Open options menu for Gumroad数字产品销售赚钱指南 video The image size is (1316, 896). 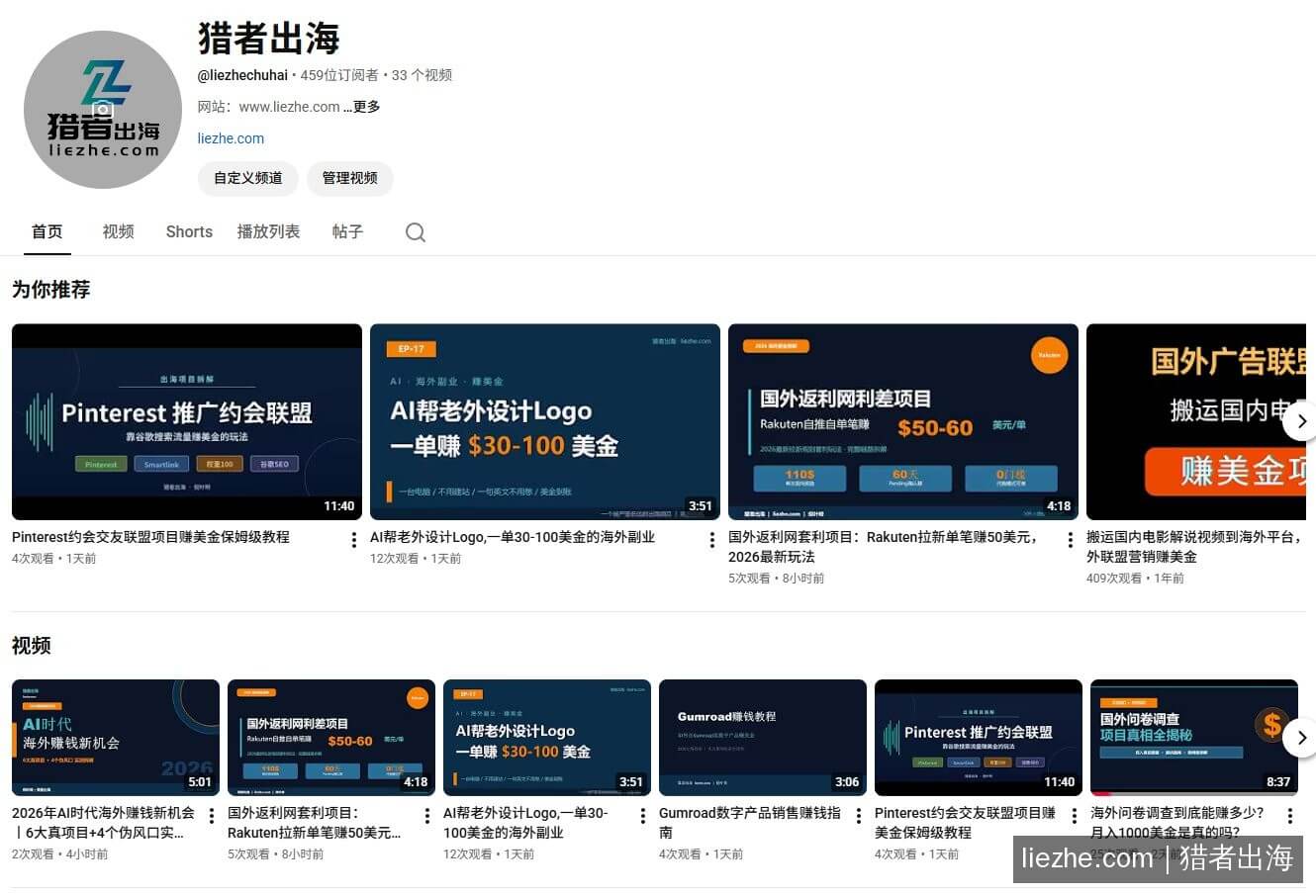tap(858, 816)
